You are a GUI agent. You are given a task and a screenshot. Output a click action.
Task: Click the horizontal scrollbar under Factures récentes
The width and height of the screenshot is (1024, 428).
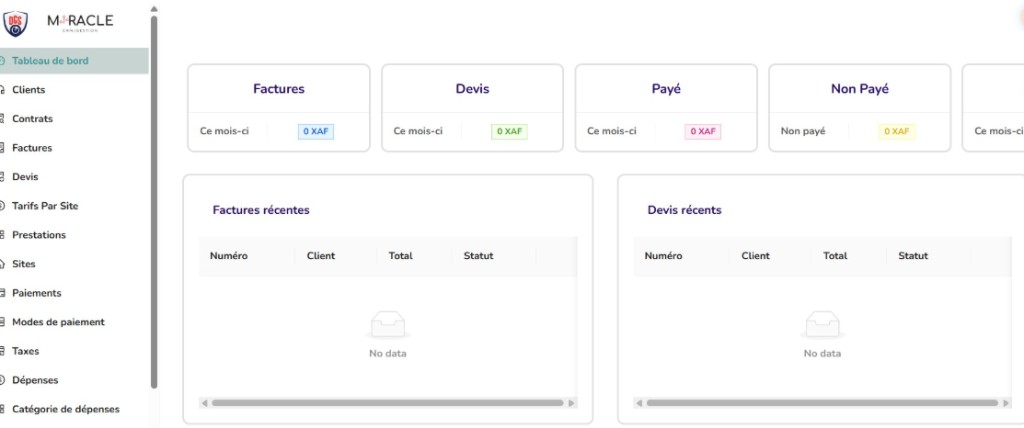point(388,403)
